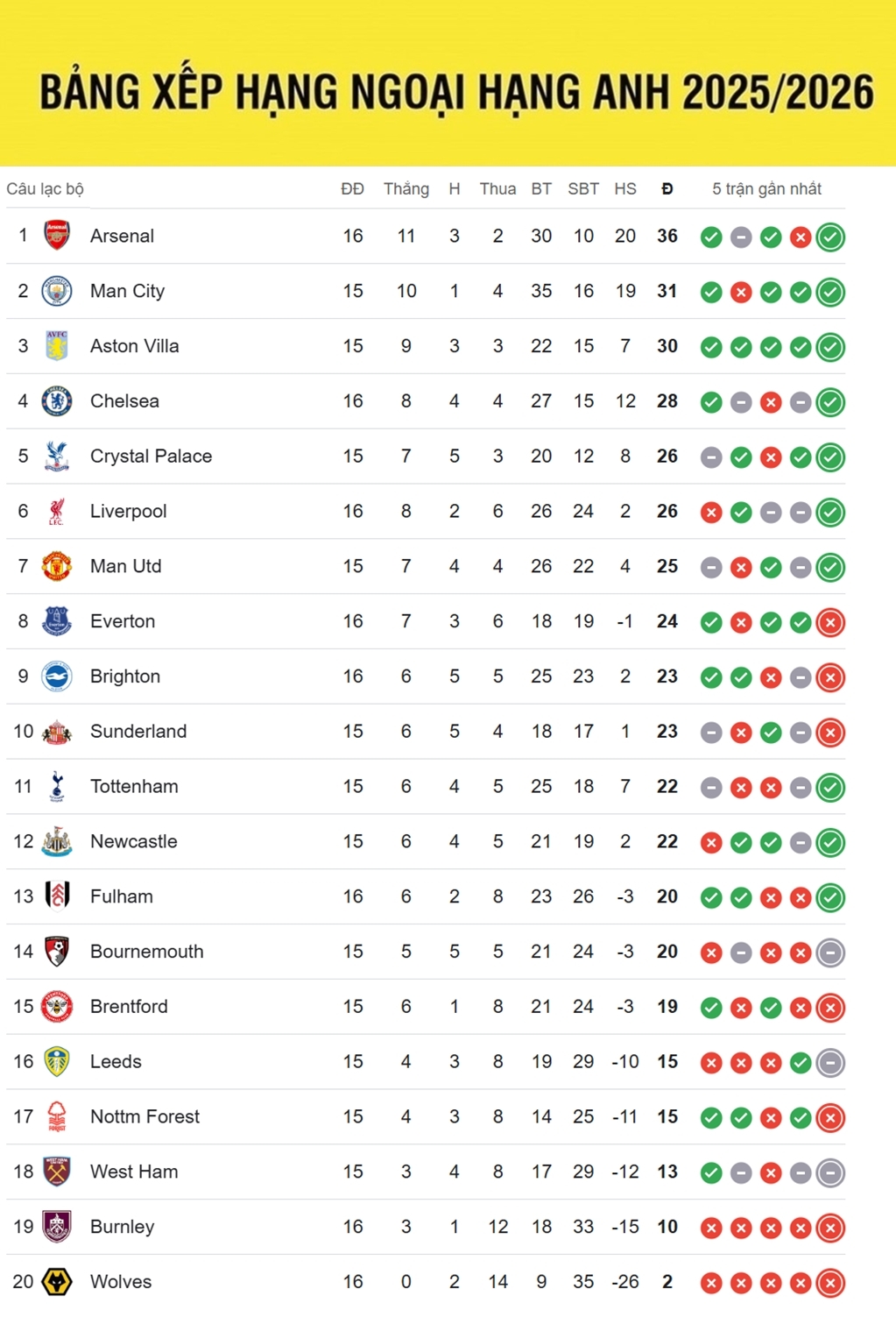Open the Crystal Palace team link

pos(151,457)
